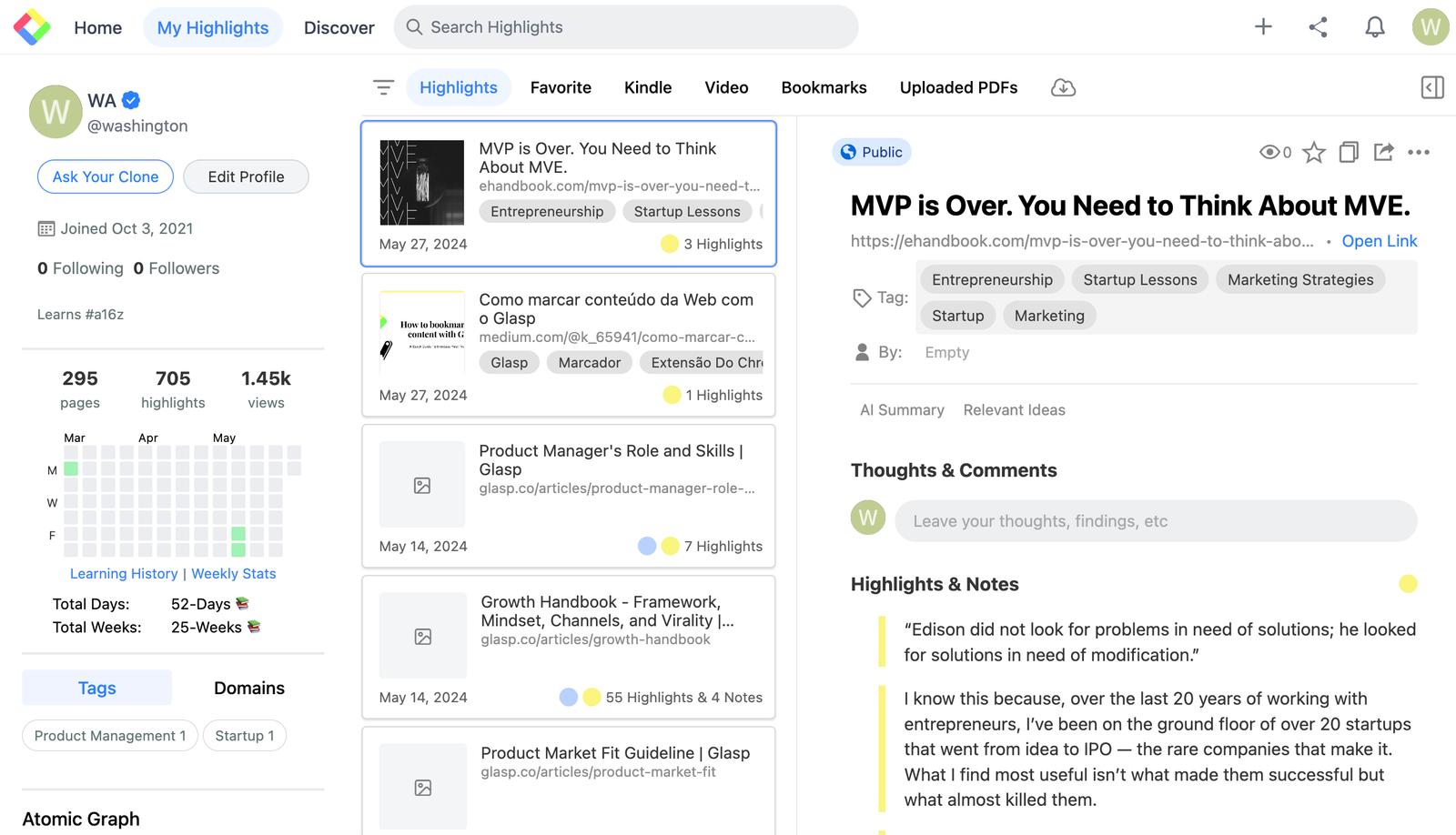The height and width of the screenshot is (835, 1456).
Task: Click the Ask Your Clone button
Action: coord(106,176)
